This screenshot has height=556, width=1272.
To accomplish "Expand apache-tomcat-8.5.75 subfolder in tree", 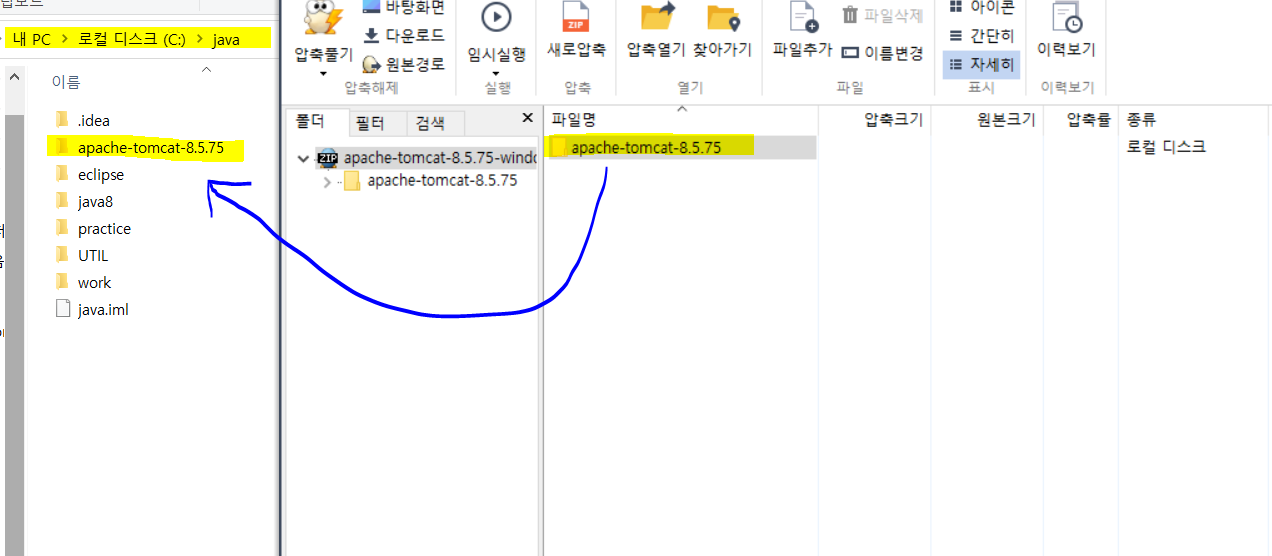I will [x=327, y=182].
